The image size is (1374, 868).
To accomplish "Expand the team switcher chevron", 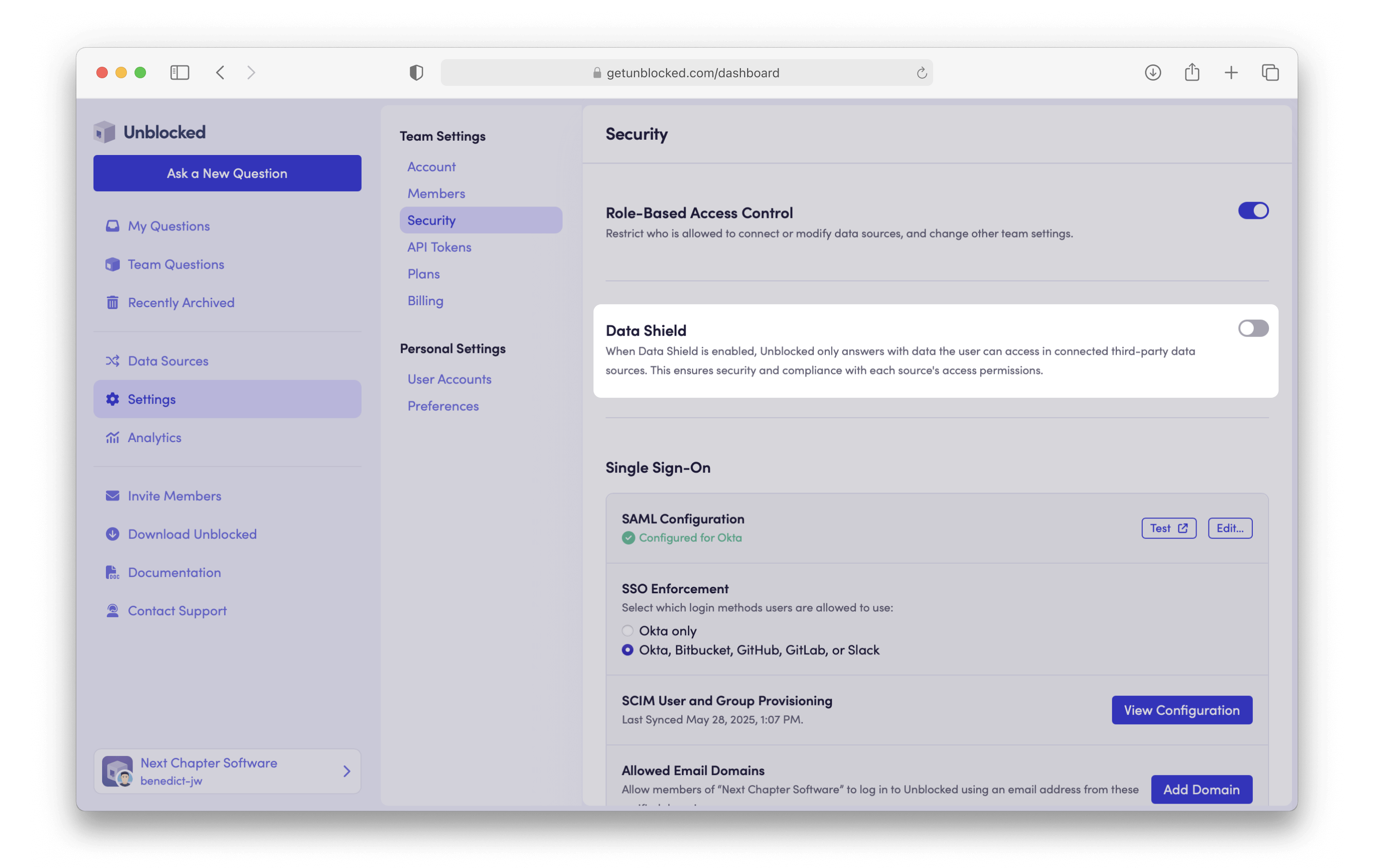I will point(346,771).
